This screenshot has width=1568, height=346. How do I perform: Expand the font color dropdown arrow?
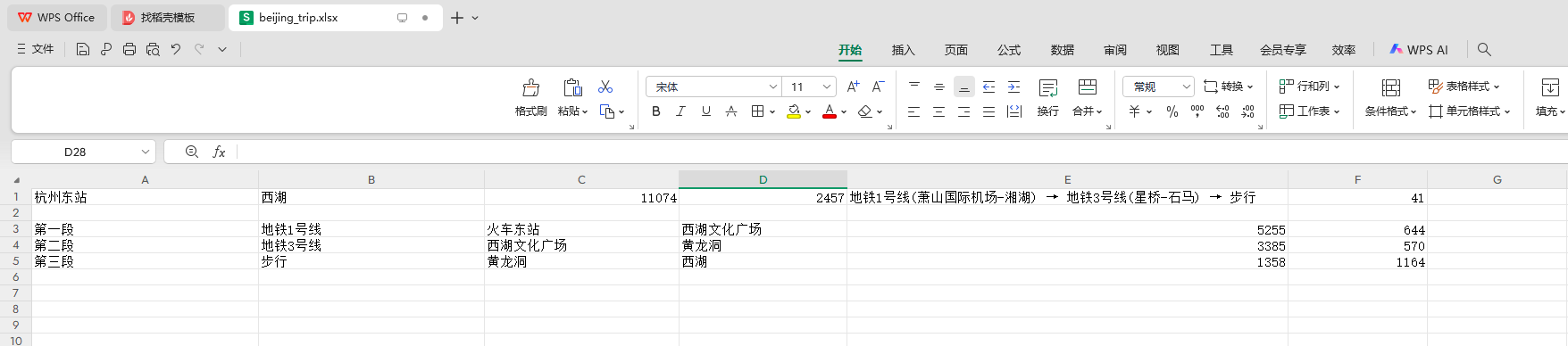pyautogui.click(x=844, y=112)
